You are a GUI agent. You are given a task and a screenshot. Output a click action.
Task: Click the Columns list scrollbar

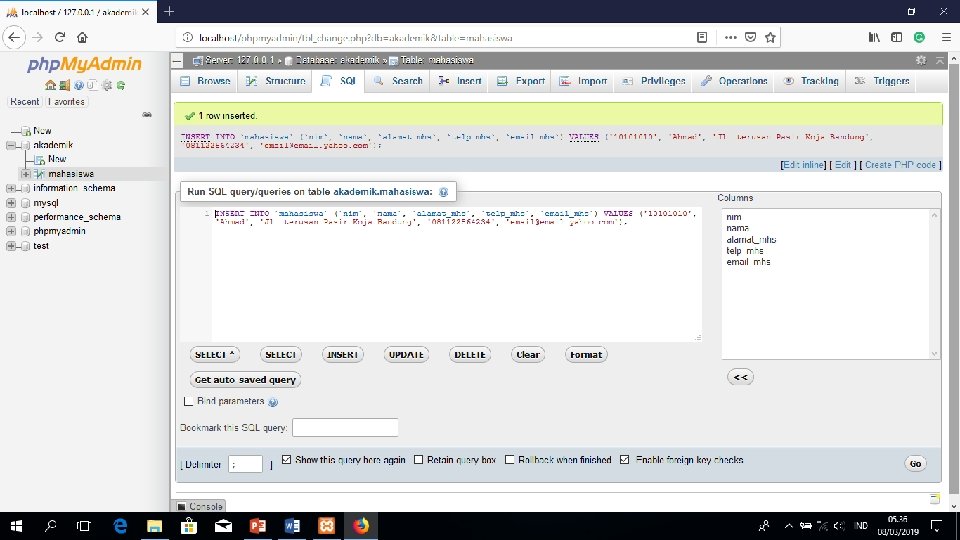coord(934,284)
